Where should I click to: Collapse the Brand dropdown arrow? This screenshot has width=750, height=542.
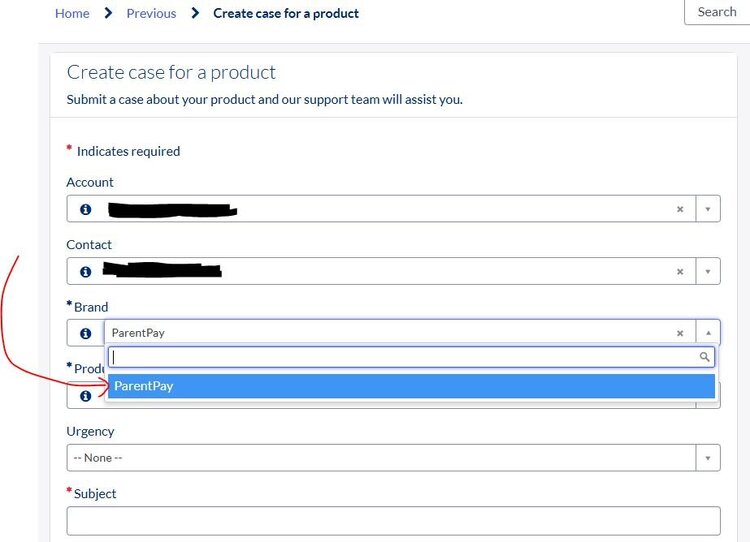point(708,333)
